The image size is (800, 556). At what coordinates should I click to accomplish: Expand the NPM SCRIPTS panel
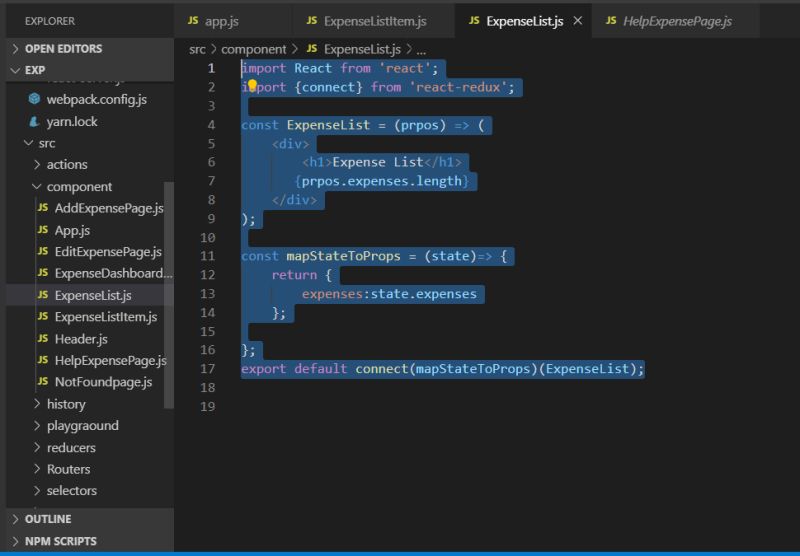pyautogui.click(x=90, y=541)
